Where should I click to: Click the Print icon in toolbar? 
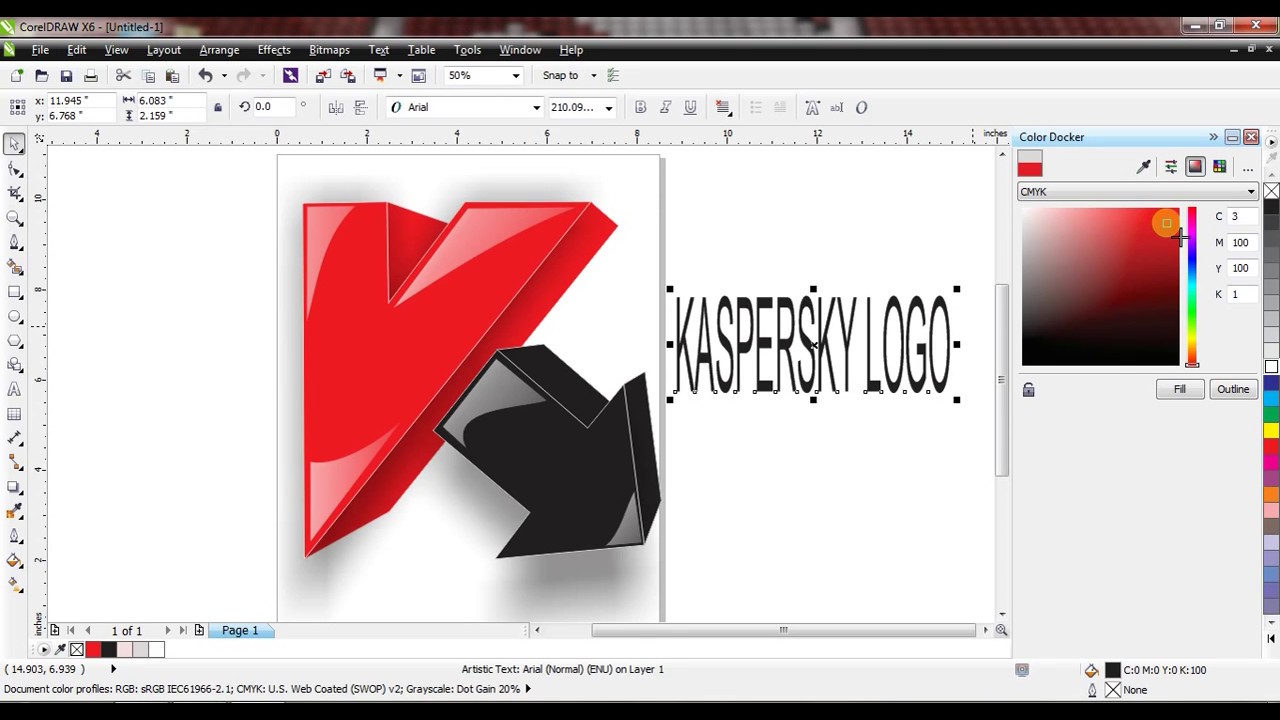point(91,75)
